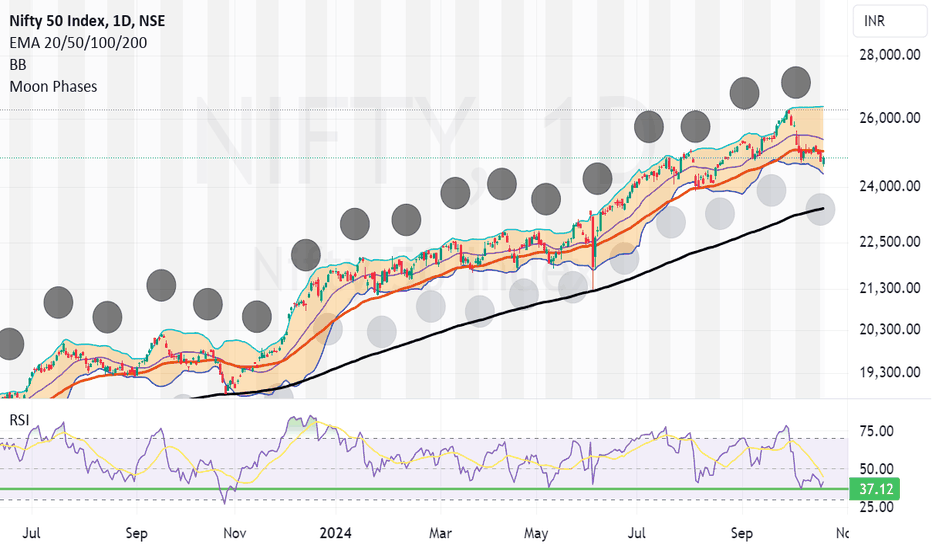Select the Moon Phases indicator label
This screenshot has height=550, width=932.
pyautogui.click(x=53, y=87)
